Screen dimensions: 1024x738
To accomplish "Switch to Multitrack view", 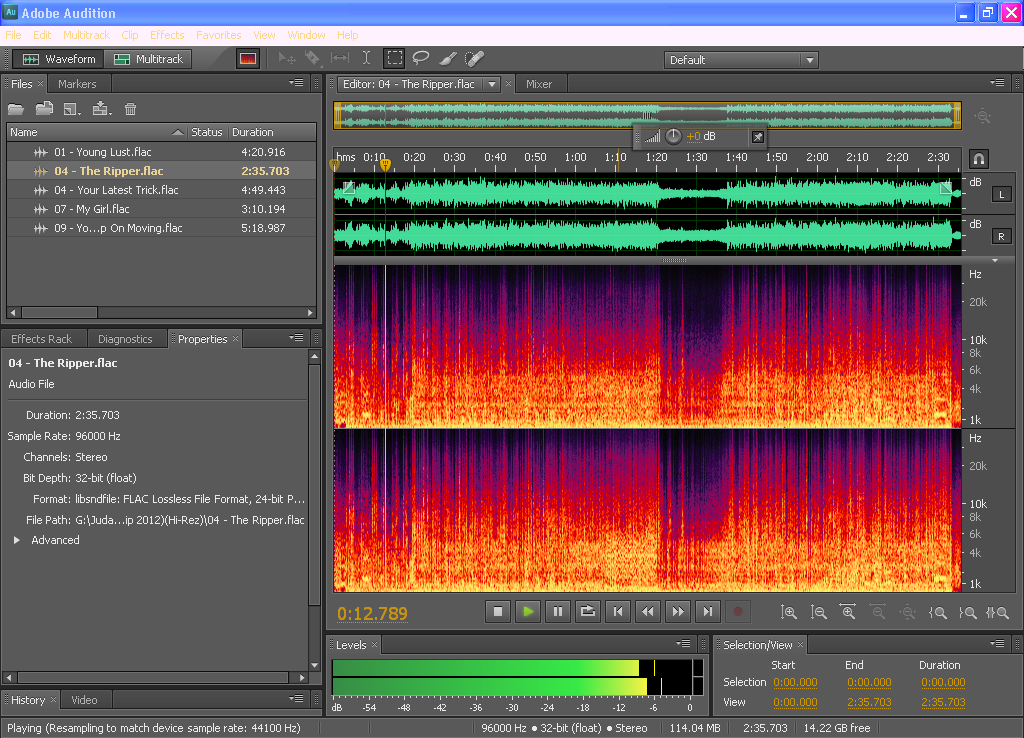I will point(148,59).
